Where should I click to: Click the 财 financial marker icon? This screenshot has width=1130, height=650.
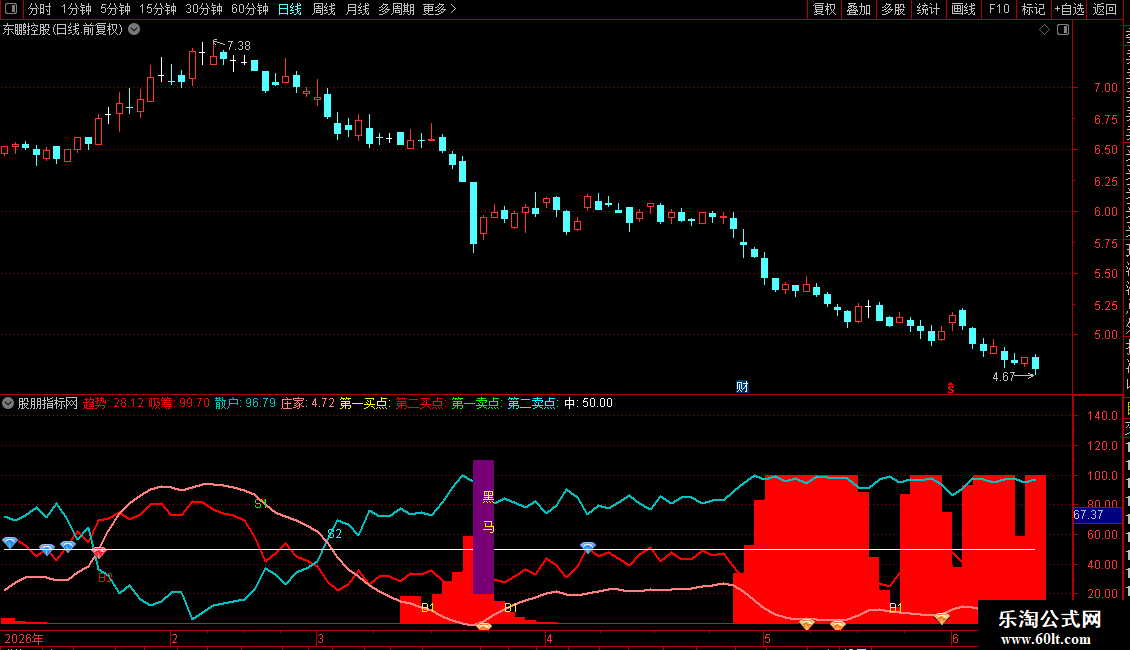point(742,386)
